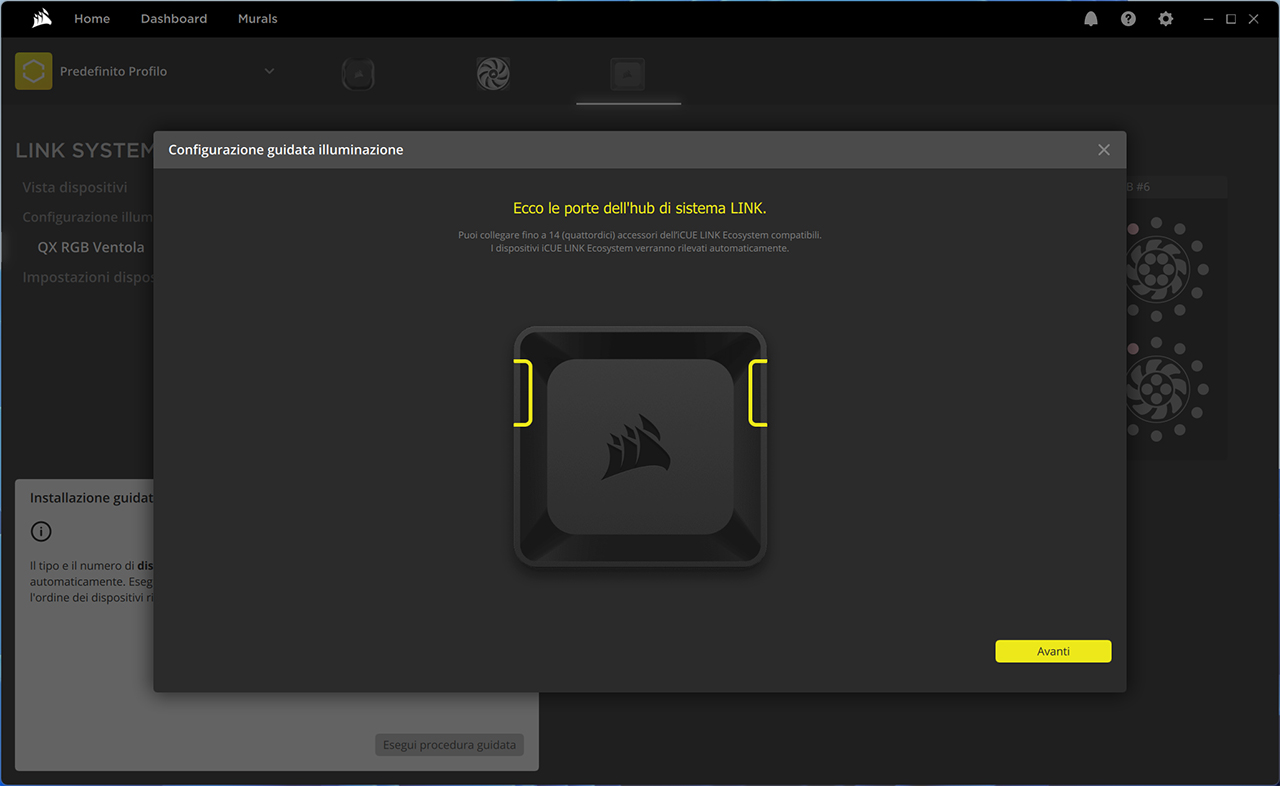The height and width of the screenshot is (786, 1280).
Task: Maximize the iCUE window
Action: 1231,19
